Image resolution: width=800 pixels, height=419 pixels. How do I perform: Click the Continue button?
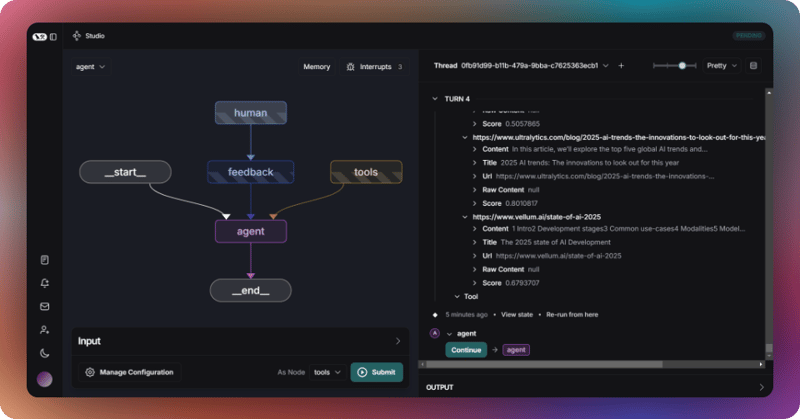click(x=466, y=350)
